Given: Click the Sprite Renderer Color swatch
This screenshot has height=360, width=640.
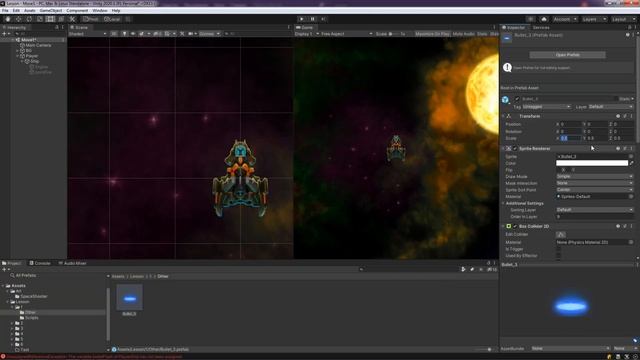Looking at the screenshot, I should tap(592, 163).
